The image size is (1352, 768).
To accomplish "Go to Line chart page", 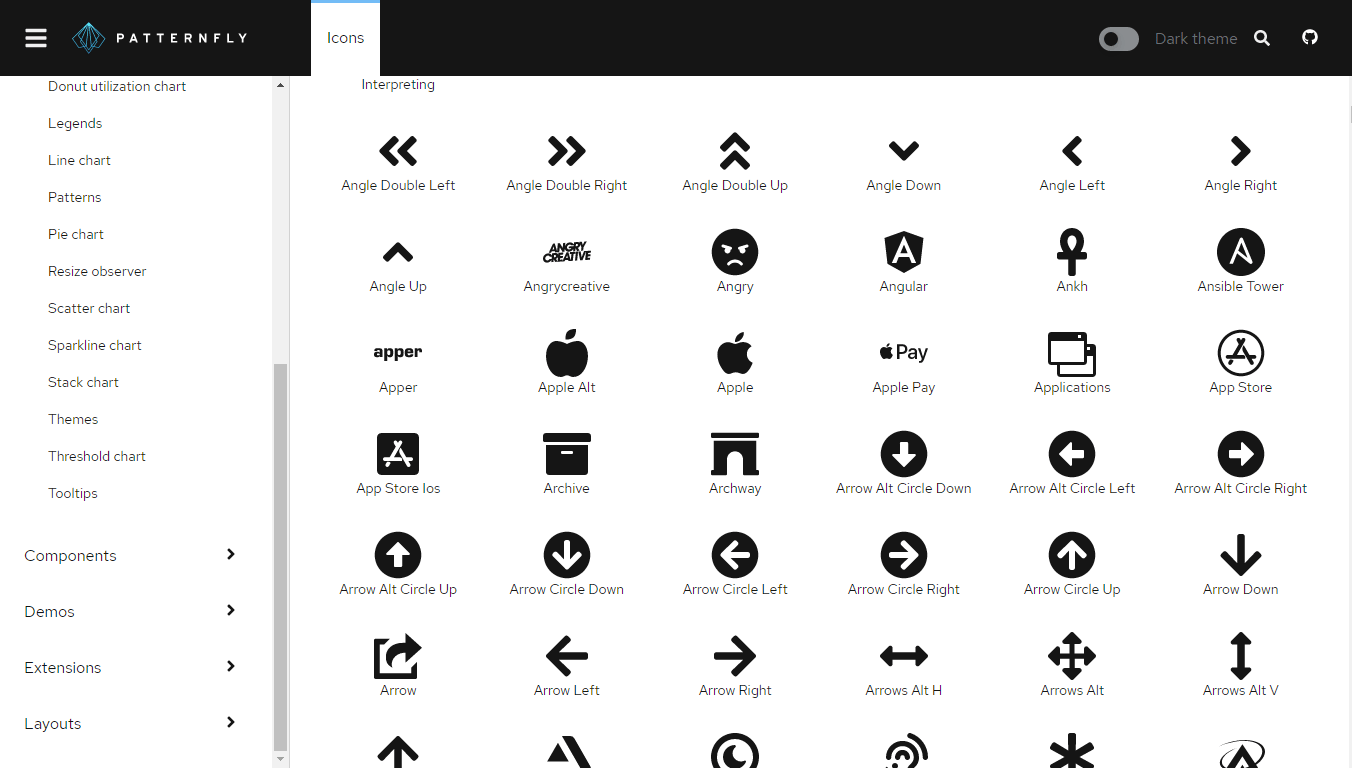I will pyautogui.click(x=79, y=160).
